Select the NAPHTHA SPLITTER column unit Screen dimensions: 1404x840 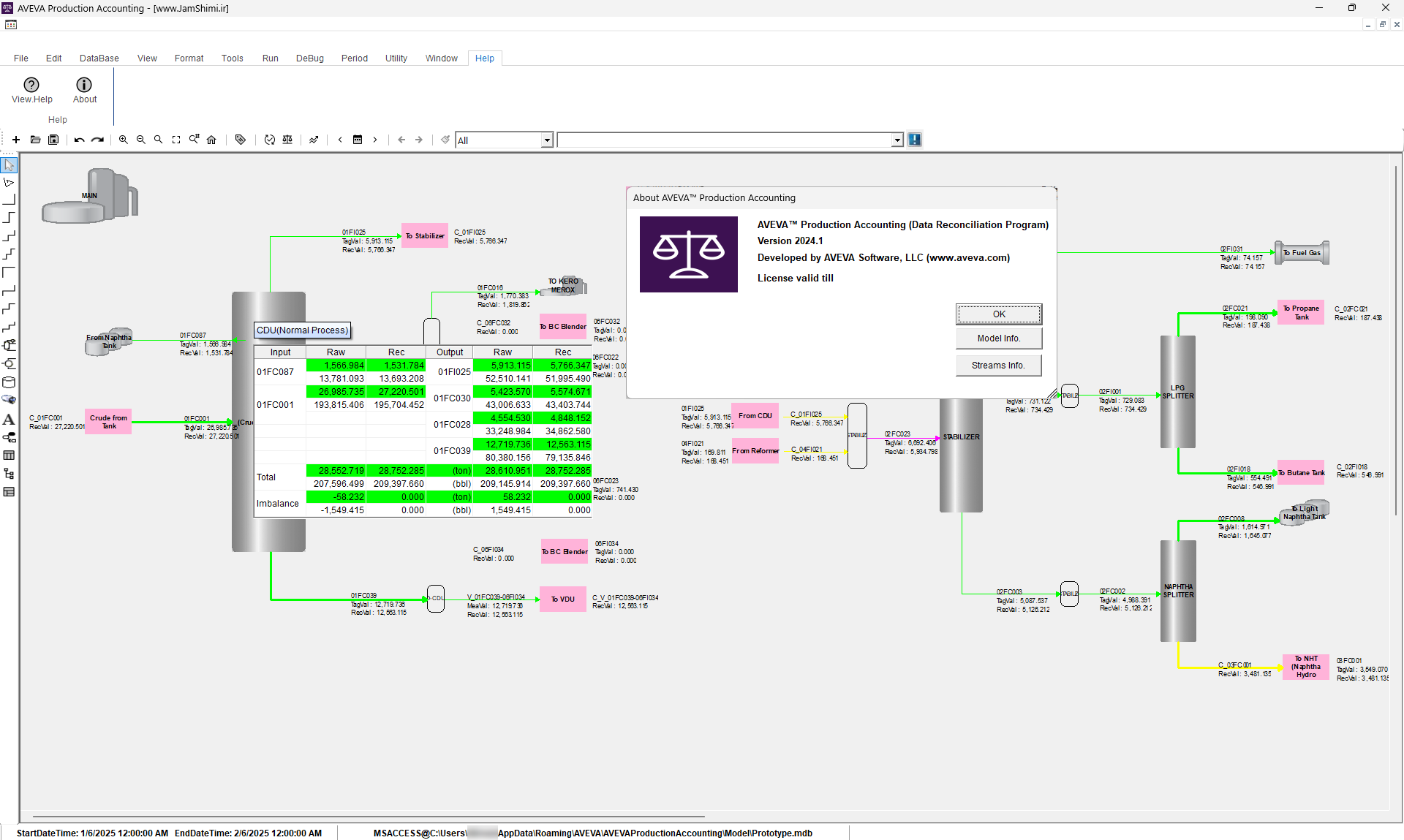click(1178, 591)
